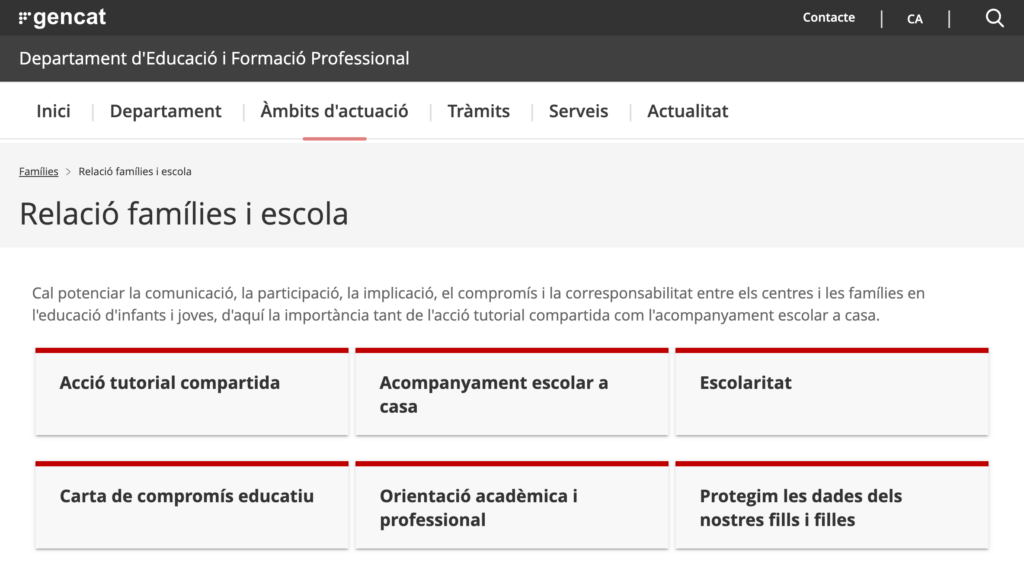
Task: Click Departament d'Educació i Formació Professional title
Action: pos(214,59)
